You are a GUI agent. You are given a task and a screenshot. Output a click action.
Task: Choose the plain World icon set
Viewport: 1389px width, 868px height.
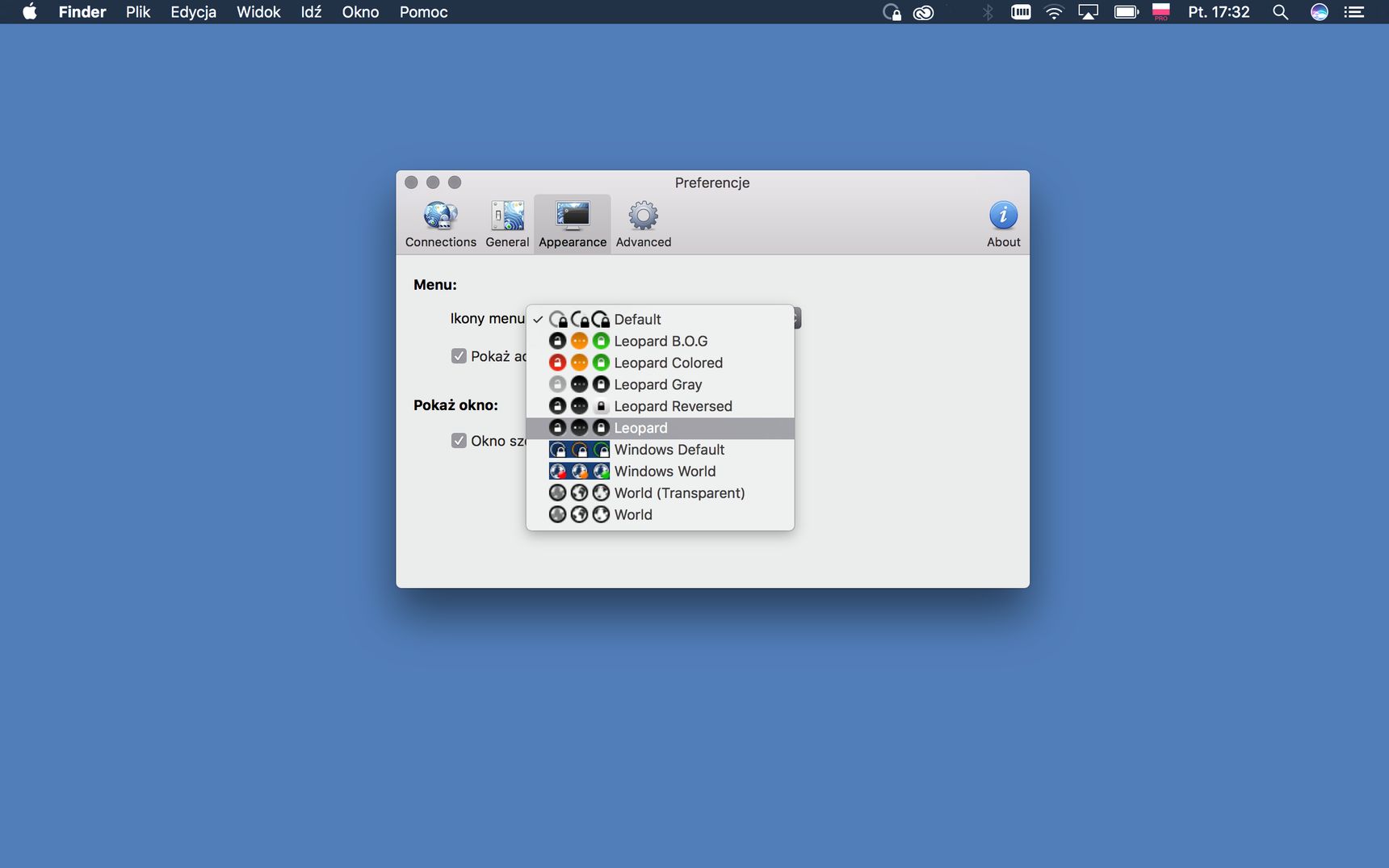tap(660, 515)
